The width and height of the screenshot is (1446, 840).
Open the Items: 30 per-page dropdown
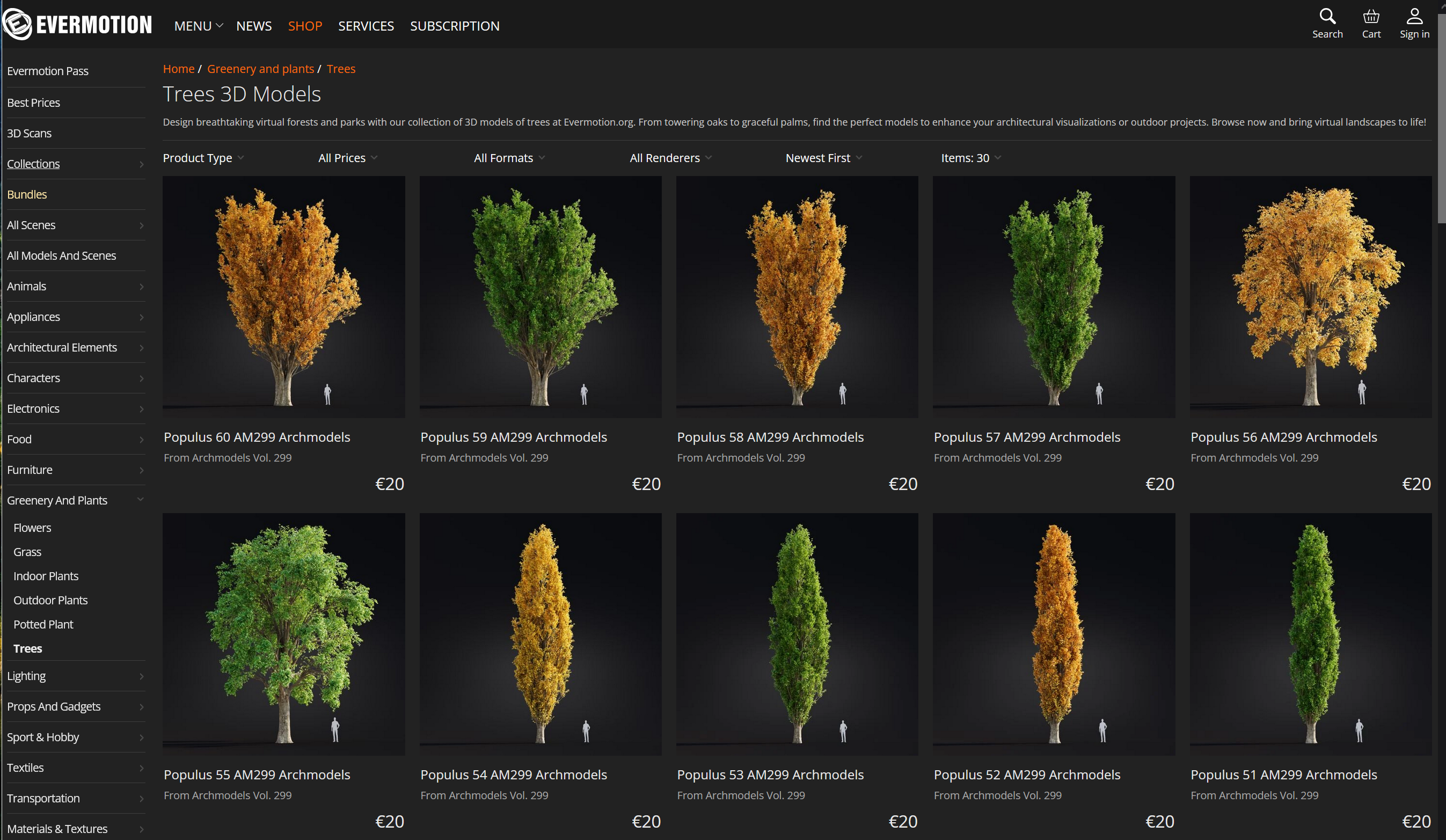971,158
